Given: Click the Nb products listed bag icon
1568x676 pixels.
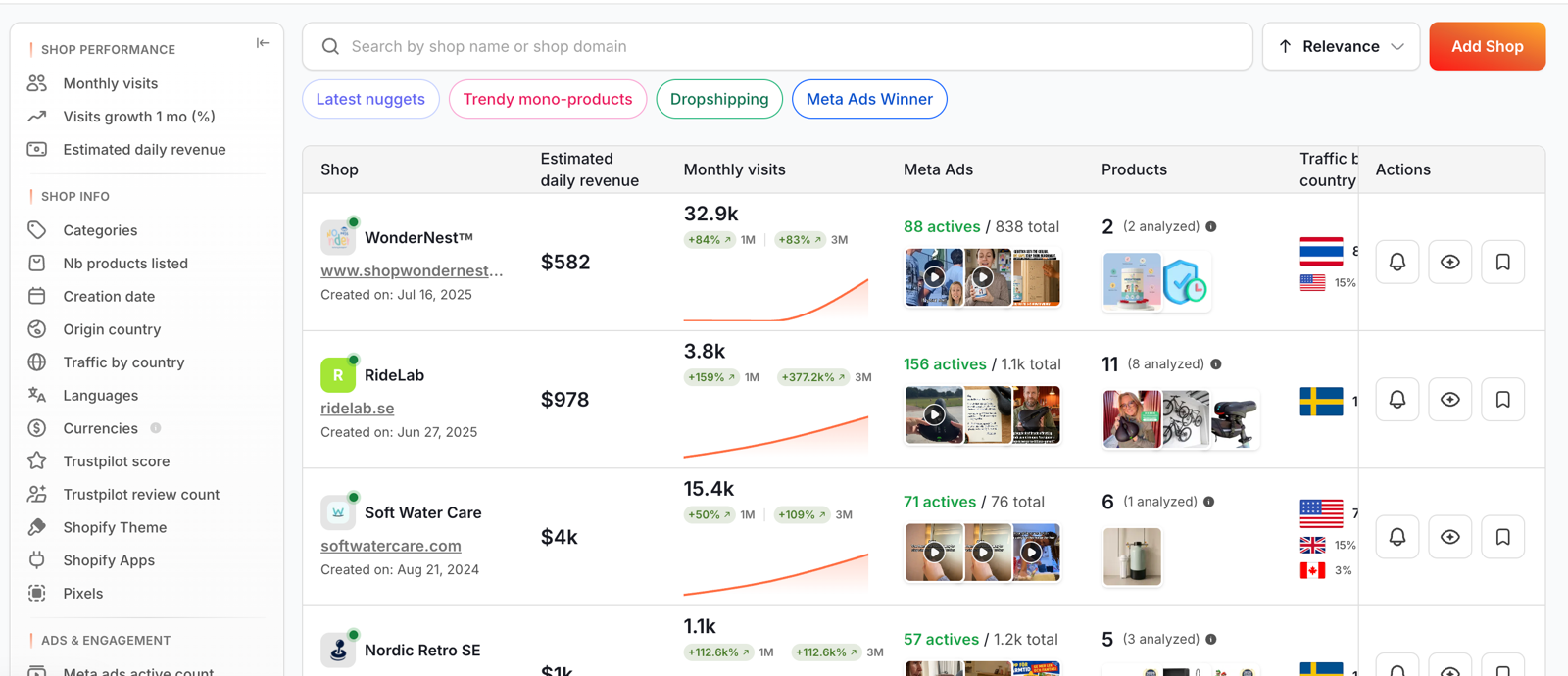Looking at the screenshot, I should click(37, 264).
